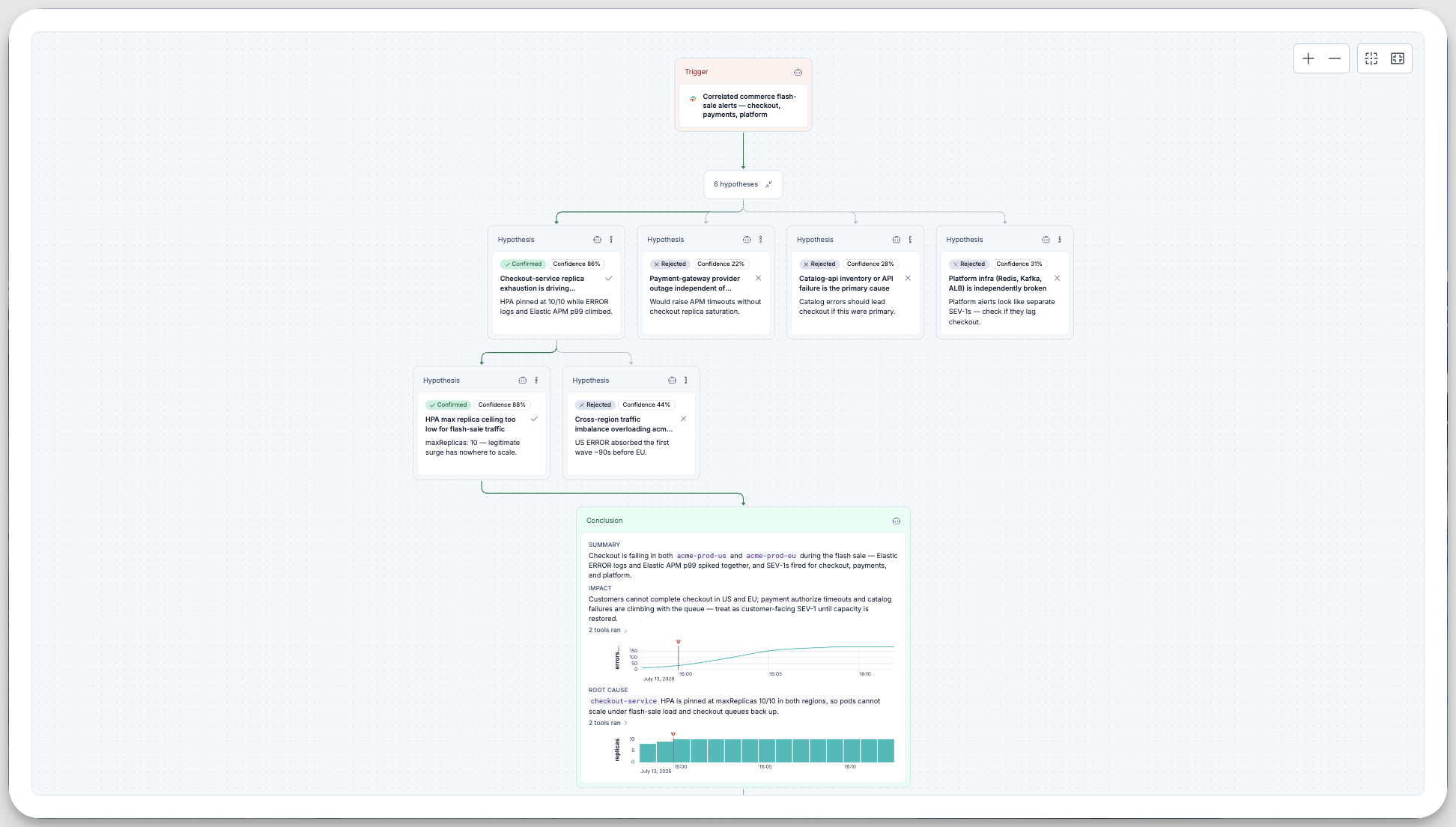Open three-dot menu on Cross-region traffic hypothesis
The height and width of the screenshot is (827, 1456).
[685, 381]
